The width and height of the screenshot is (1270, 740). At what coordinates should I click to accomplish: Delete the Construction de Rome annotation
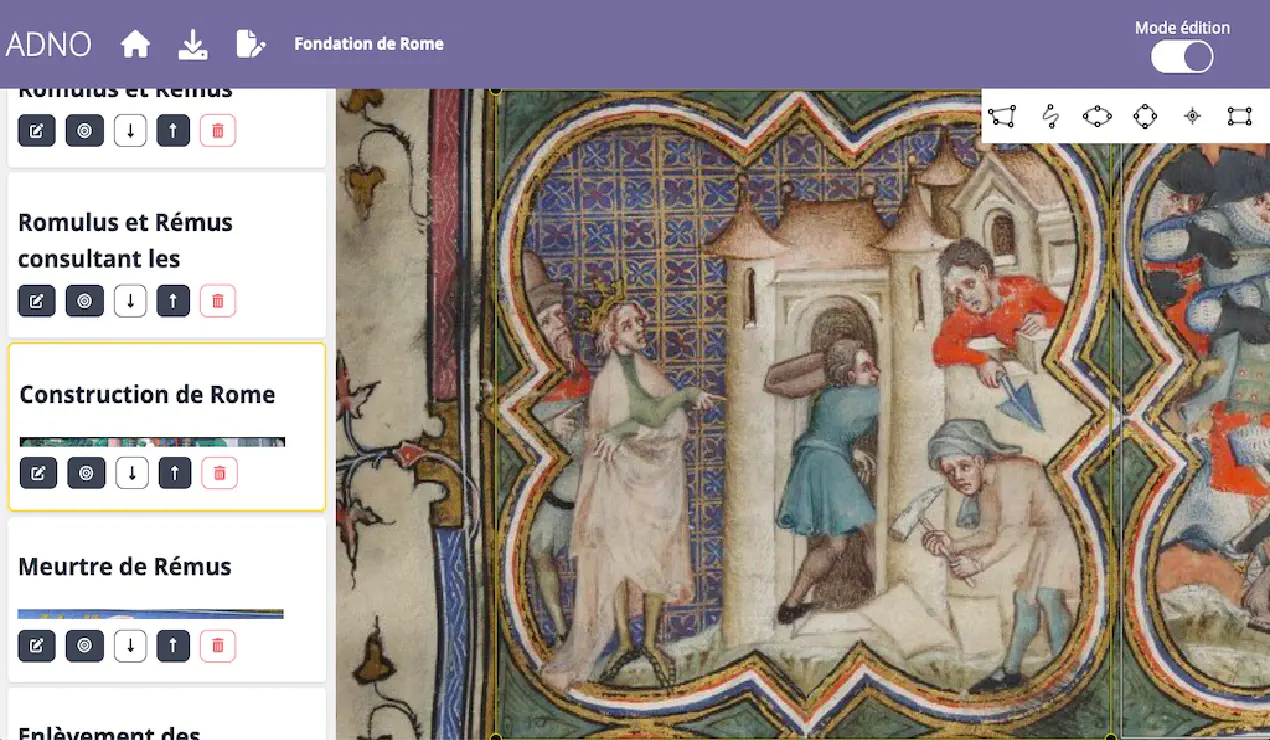pyautogui.click(x=219, y=473)
